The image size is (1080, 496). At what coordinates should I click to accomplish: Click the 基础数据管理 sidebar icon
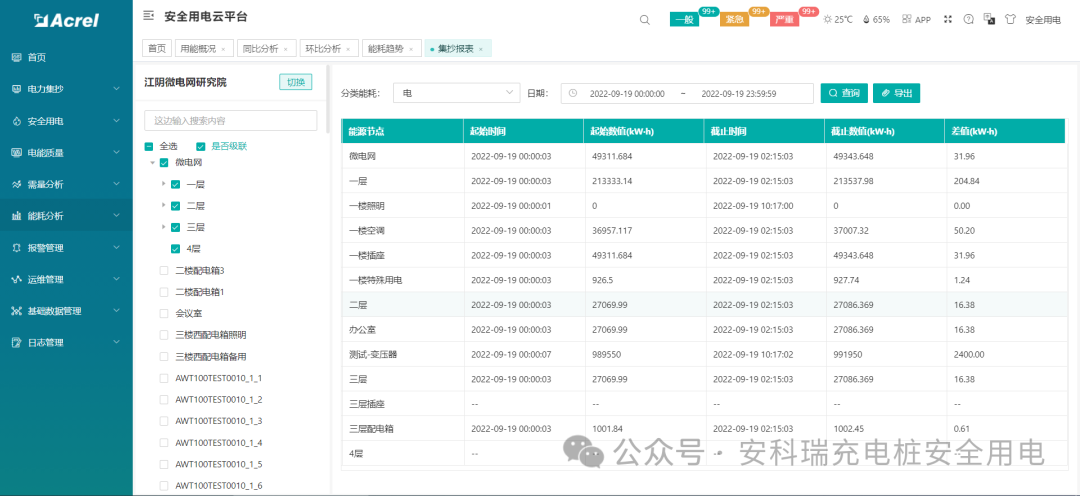[17, 311]
